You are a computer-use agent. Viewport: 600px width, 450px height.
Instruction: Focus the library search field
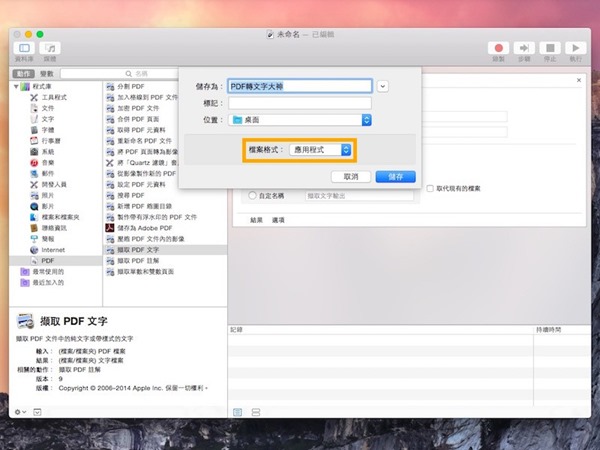click(119, 73)
